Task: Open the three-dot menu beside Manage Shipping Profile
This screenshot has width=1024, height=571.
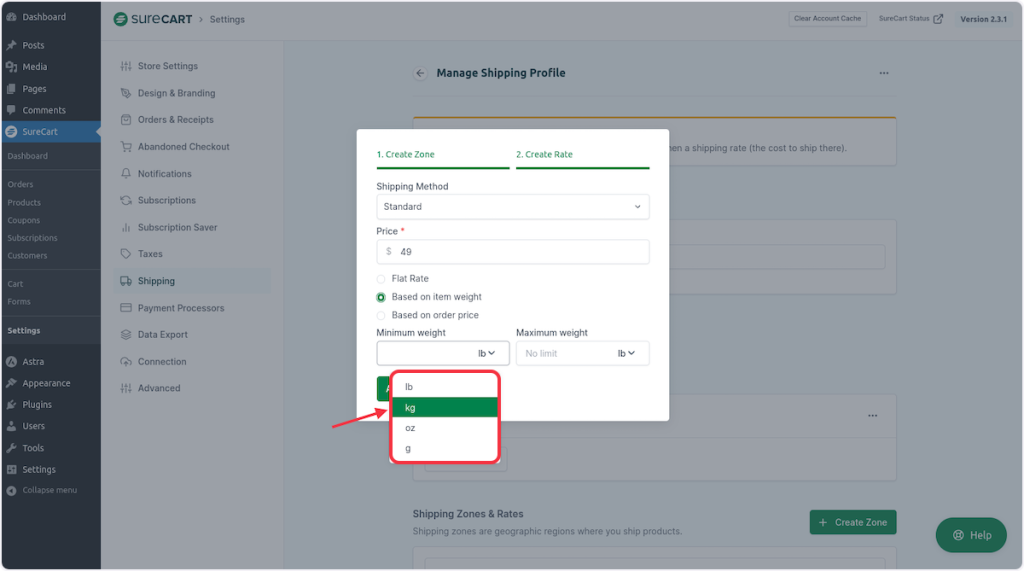Action: (884, 73)
